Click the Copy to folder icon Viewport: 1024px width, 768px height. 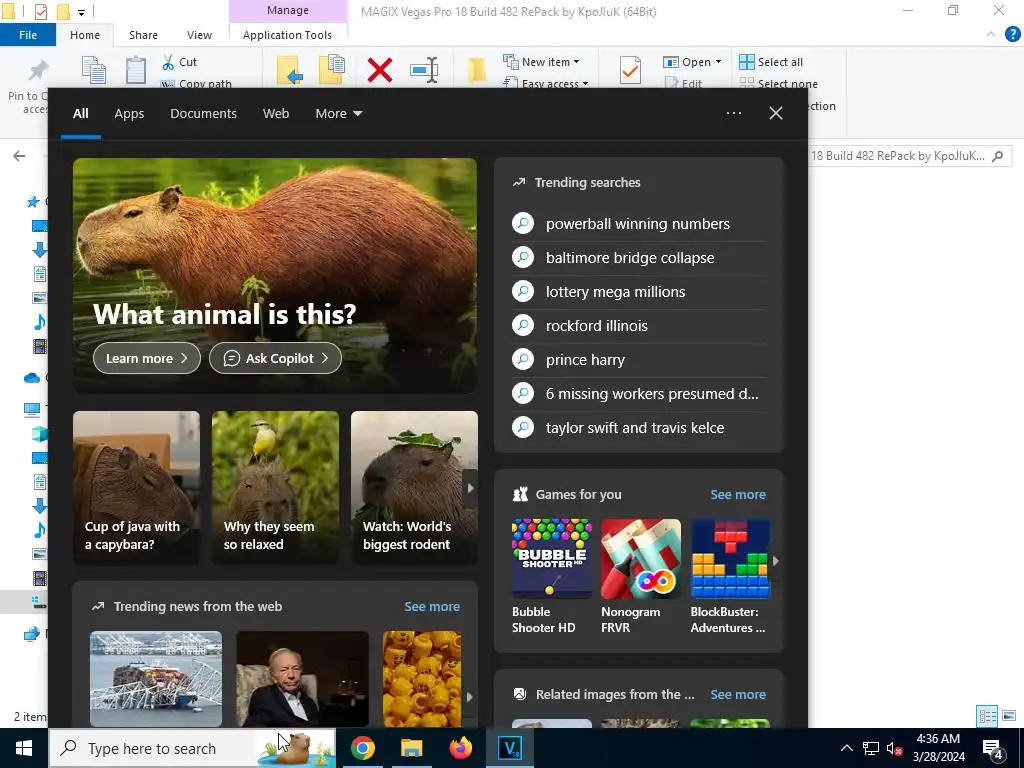[332, 70]
